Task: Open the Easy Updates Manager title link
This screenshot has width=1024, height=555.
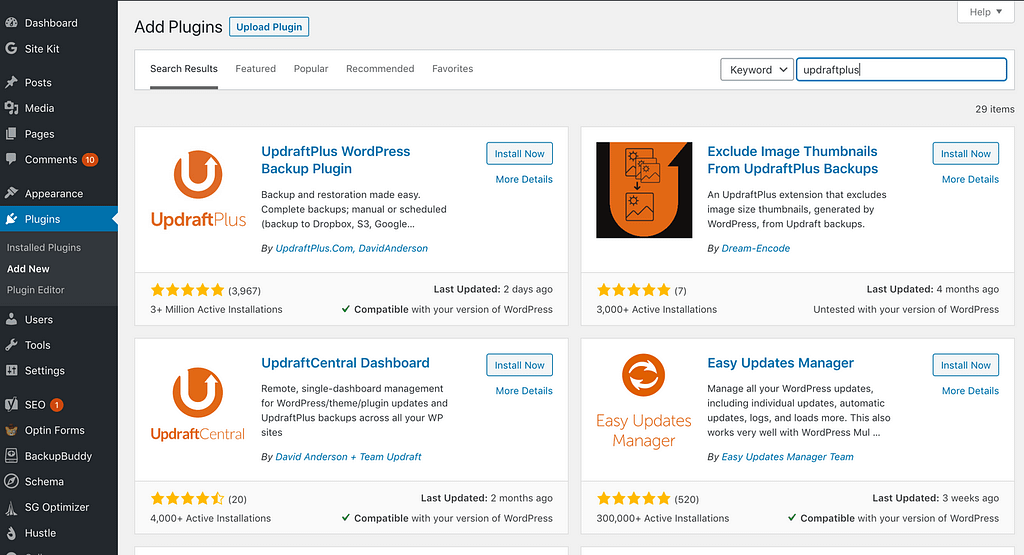Action: [x=780, y=363]
